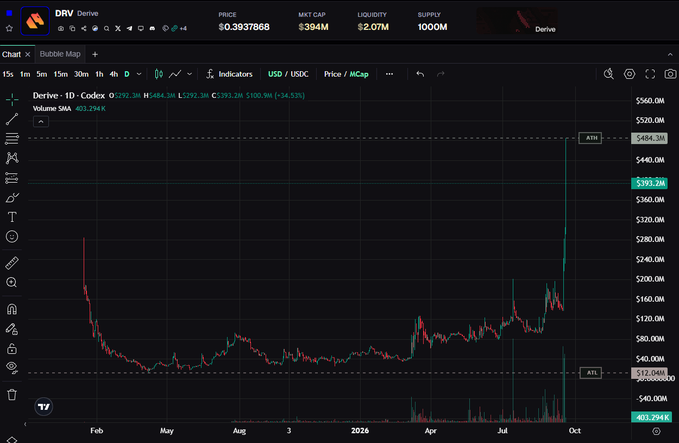This screenshot has width=679, height=443.
Task: Click the quick search icon in chart toolbar
Action: (x=609, y=74)
